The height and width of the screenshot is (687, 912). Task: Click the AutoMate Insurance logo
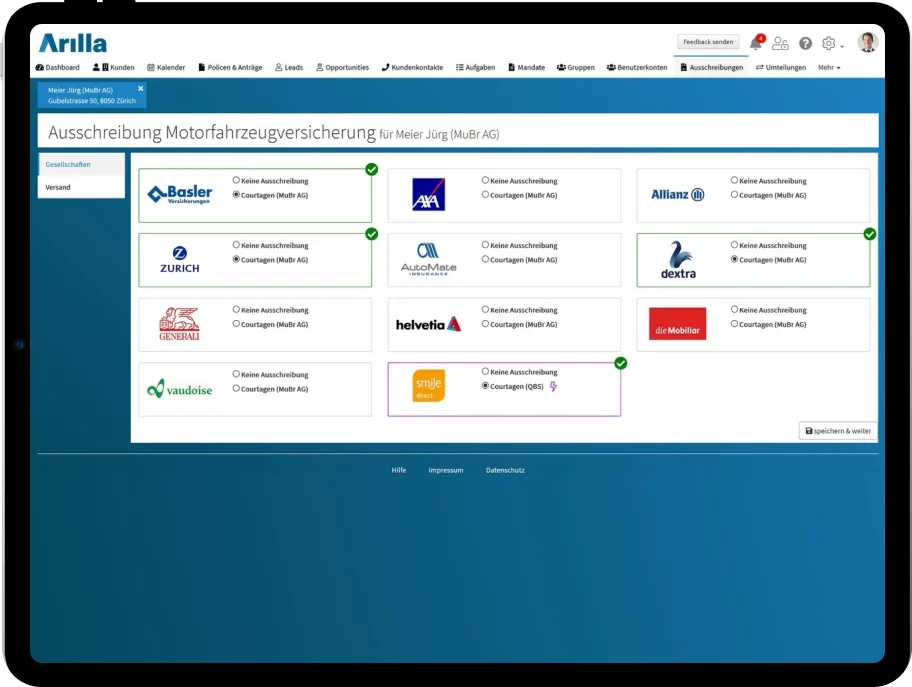[428, 259]
